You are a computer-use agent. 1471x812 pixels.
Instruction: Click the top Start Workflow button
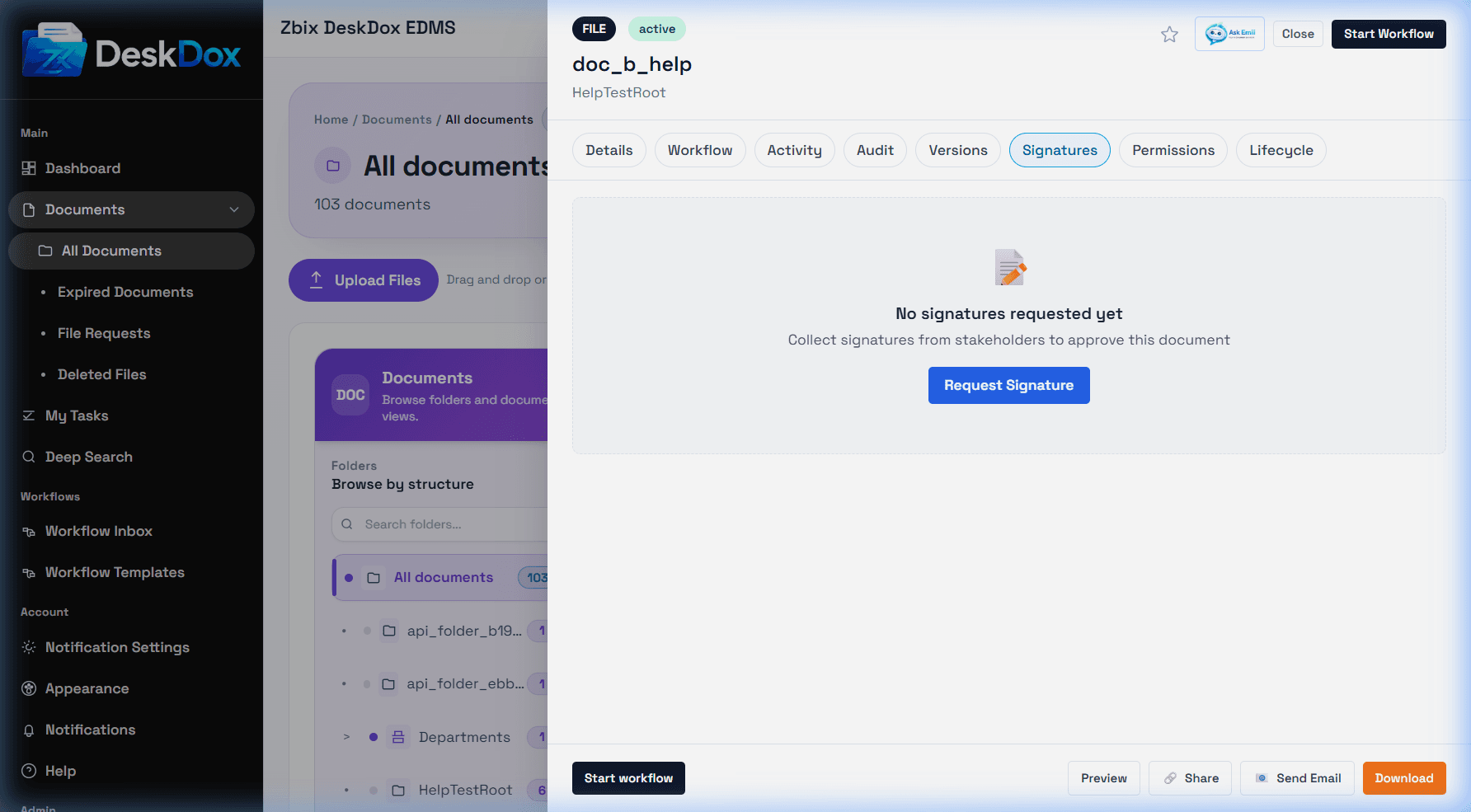coord(1389,34)
